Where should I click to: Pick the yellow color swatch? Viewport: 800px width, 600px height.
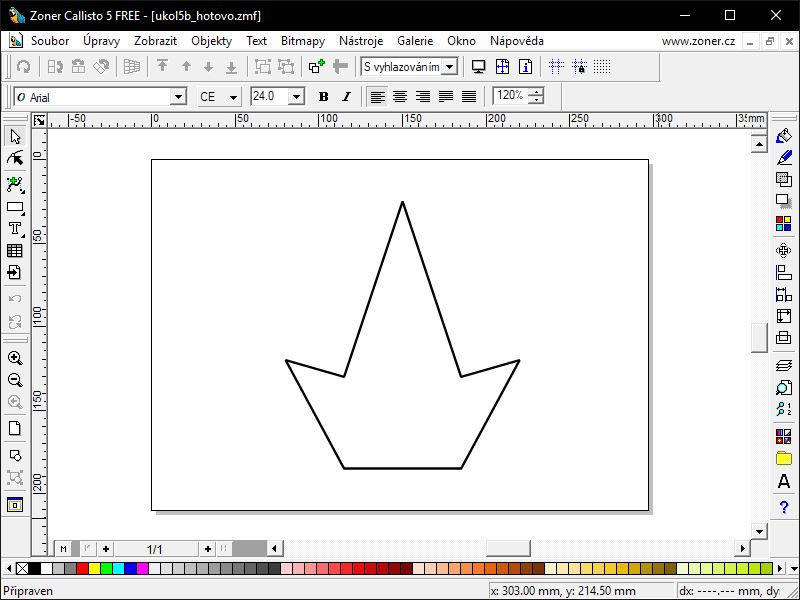[x=94, y=568]
